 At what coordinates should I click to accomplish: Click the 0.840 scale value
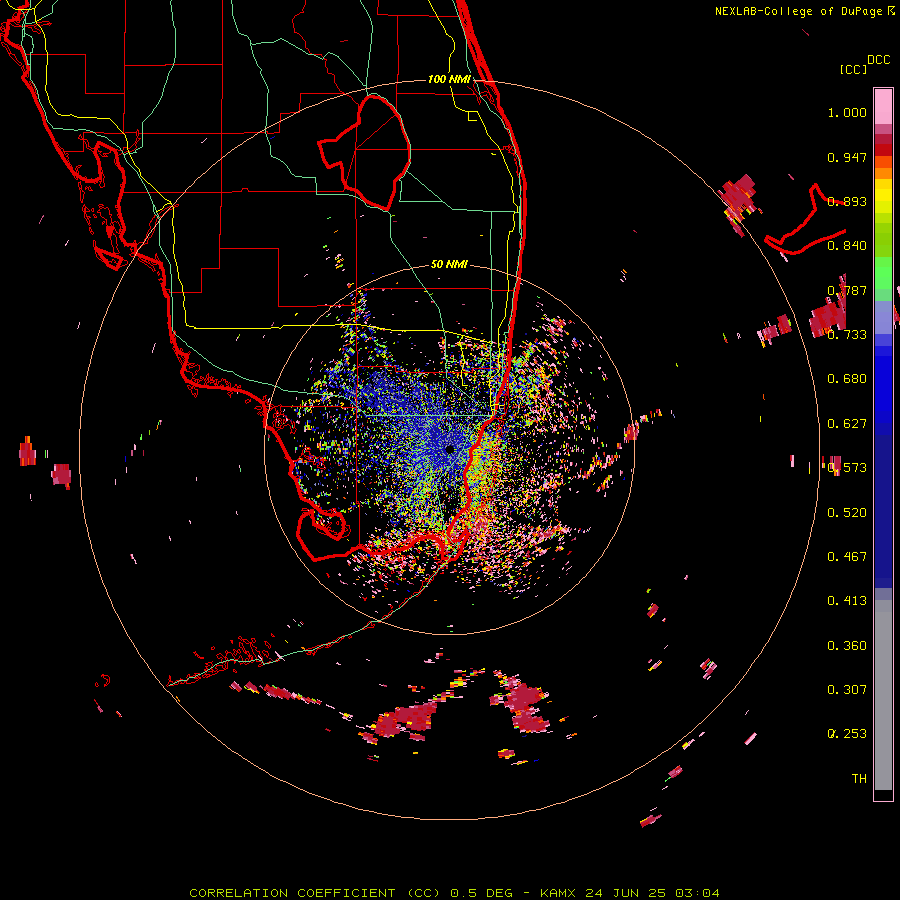(x=847, y=246)
